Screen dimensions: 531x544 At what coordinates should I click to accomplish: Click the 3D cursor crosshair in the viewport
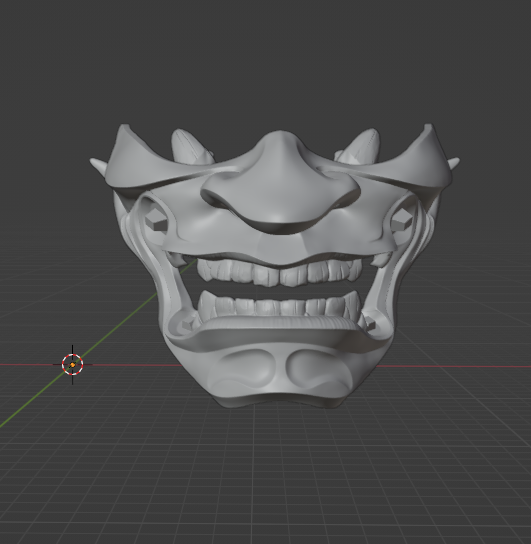[72, 365]
